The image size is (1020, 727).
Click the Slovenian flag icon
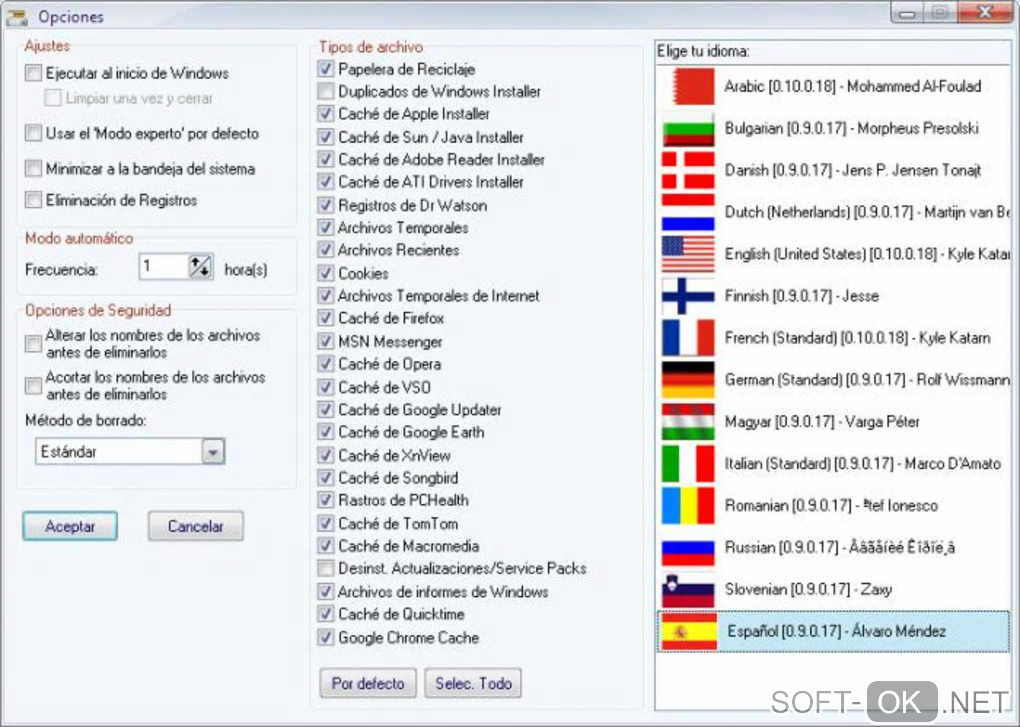(688, 590)
